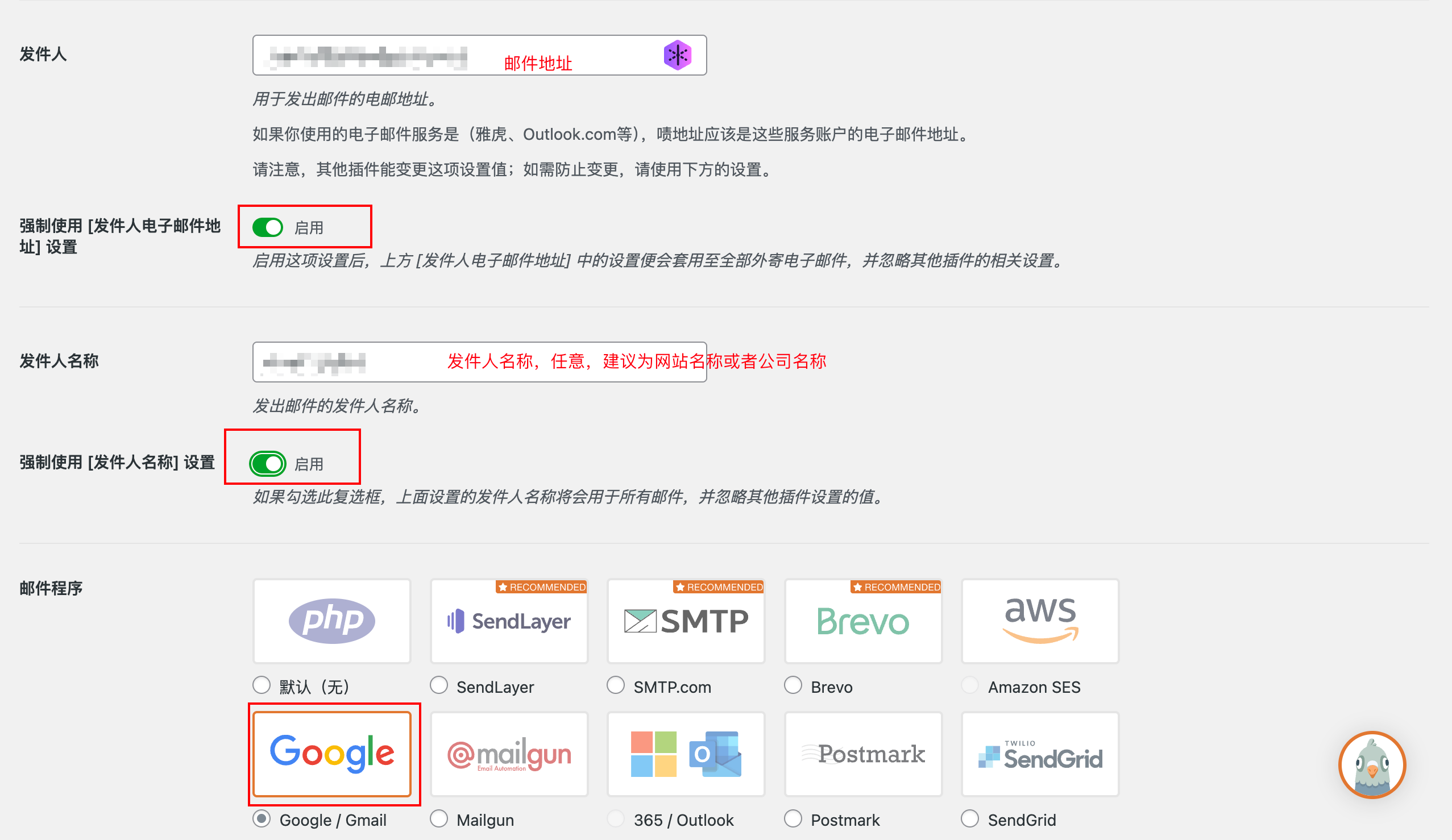
Task: Select Google / Gmail mailer icon
Action: click(x=334, y=754)
